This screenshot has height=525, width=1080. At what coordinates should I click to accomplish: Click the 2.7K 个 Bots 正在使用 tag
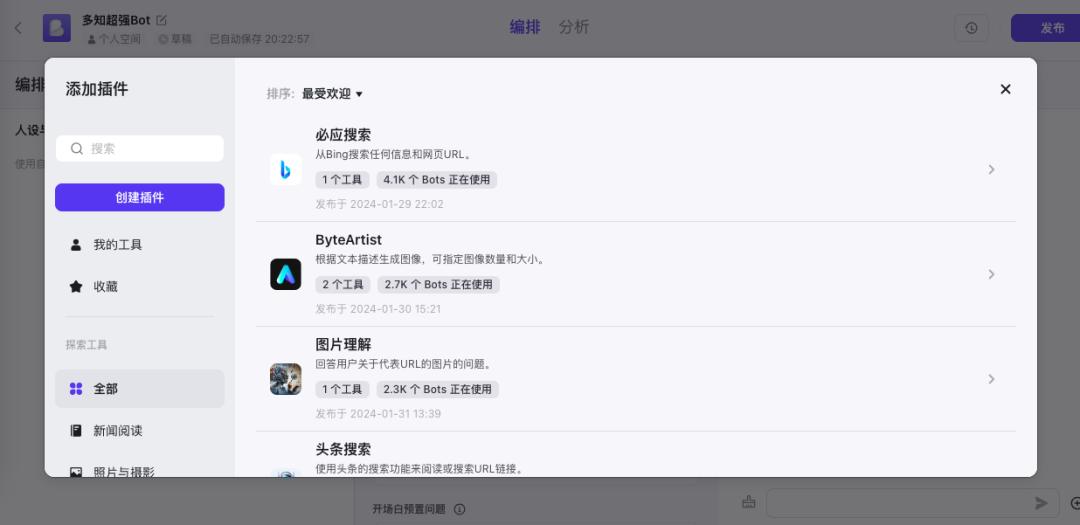(x=438, y=285)
